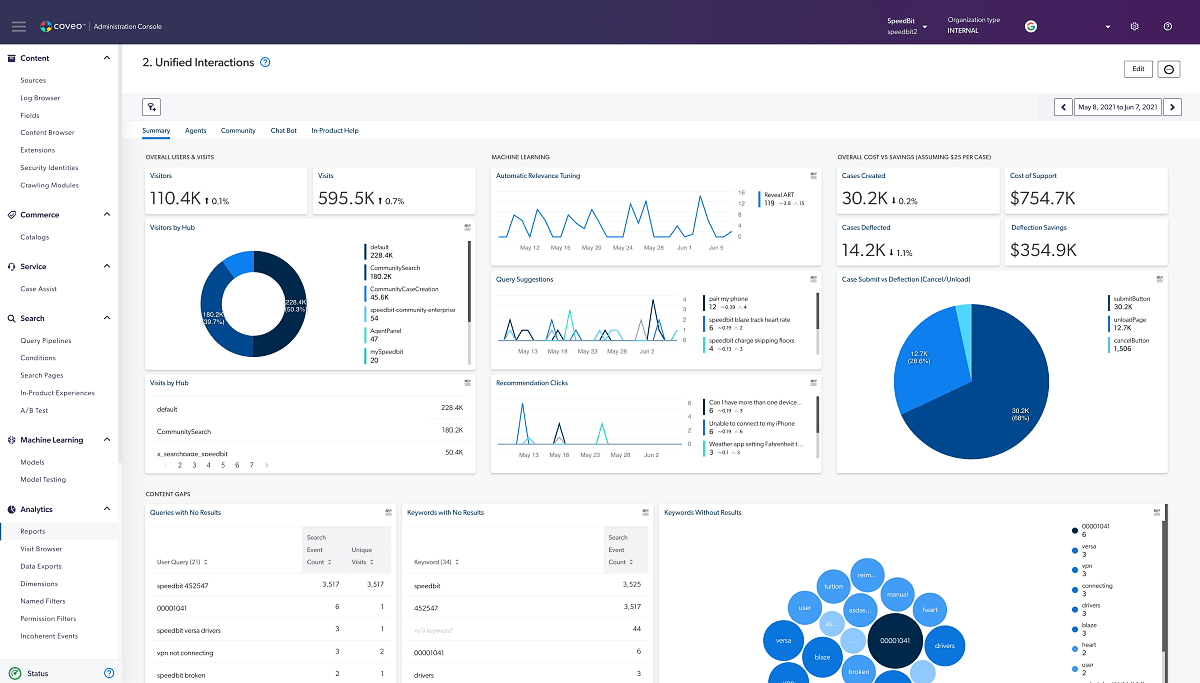Image resolution: width=1200 pixels, height=683 pixels.
Task: Click the date range field
Action: point(1118,107)
